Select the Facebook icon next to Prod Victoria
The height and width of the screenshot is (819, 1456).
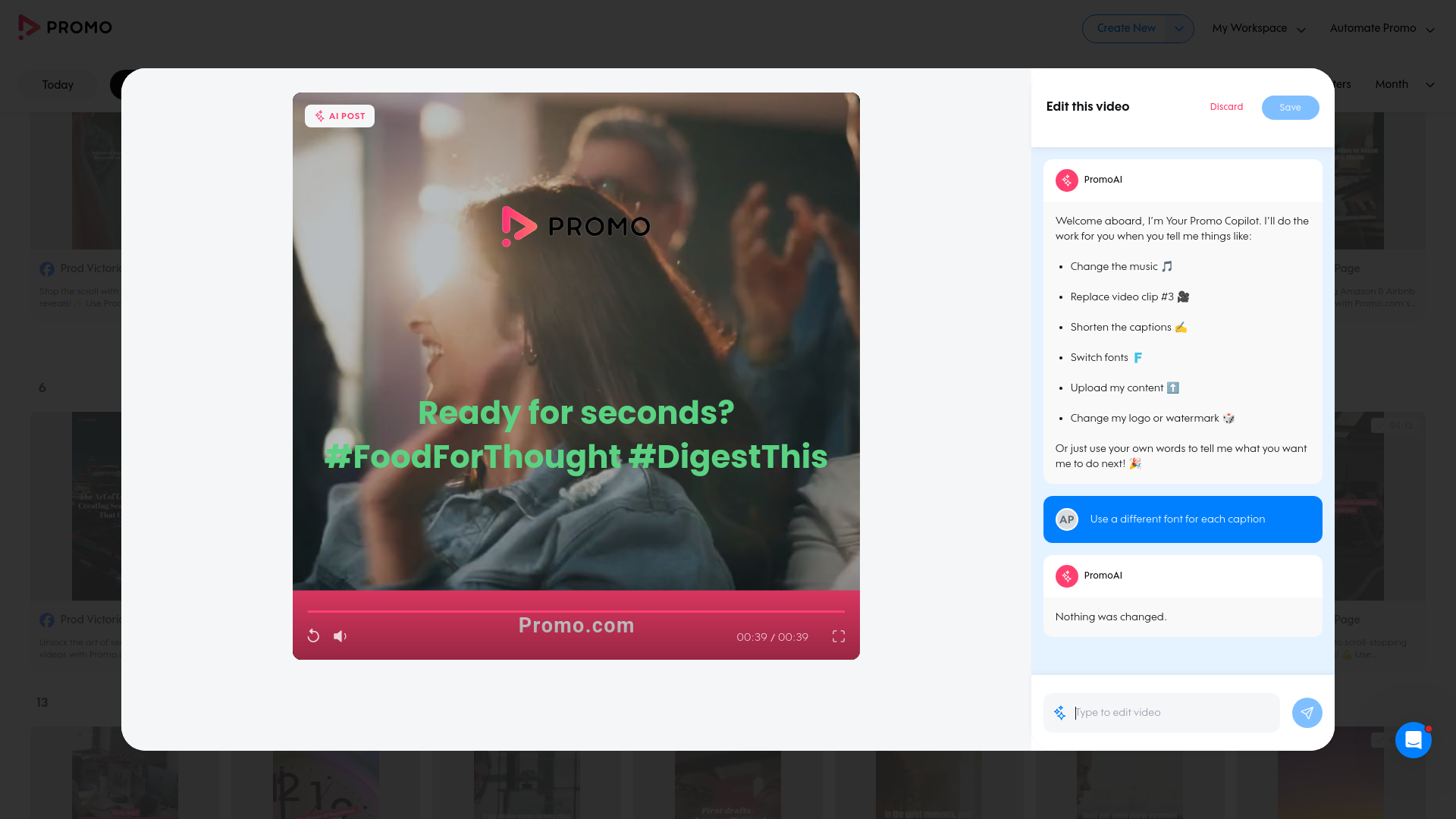pos(47,268)
